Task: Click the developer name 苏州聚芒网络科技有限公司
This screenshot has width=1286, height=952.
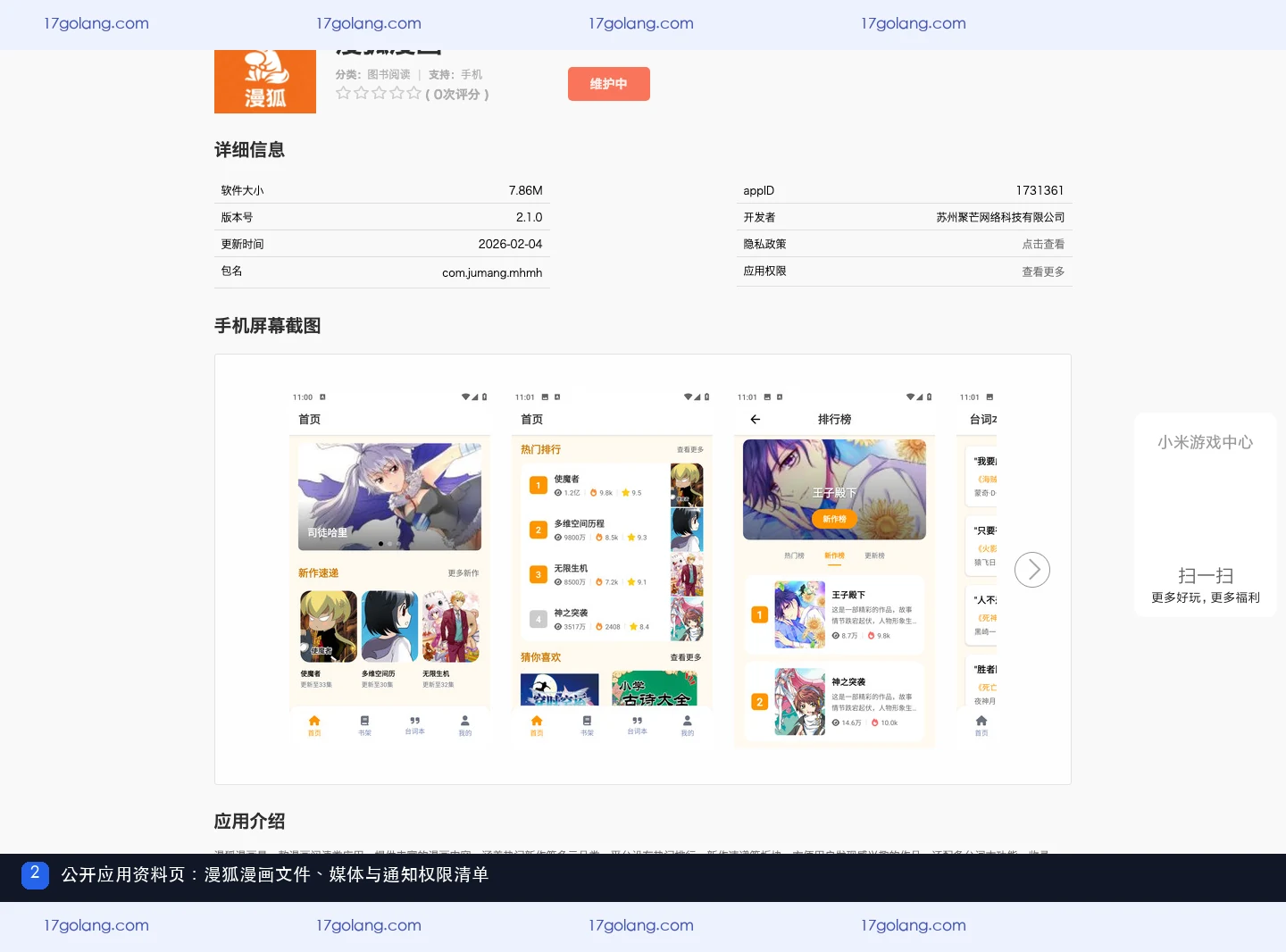Action: click(1000, 217)
